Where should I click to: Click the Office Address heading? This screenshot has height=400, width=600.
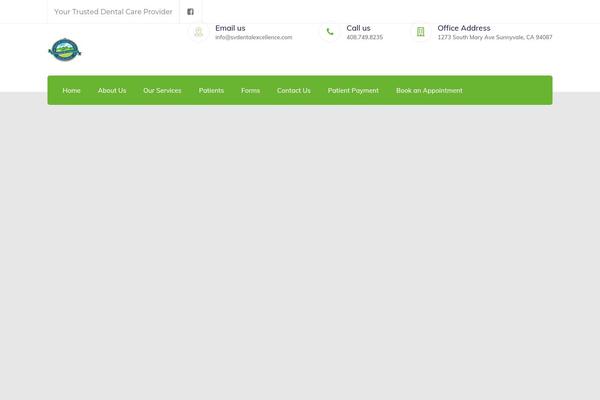(x=464, y=28)
